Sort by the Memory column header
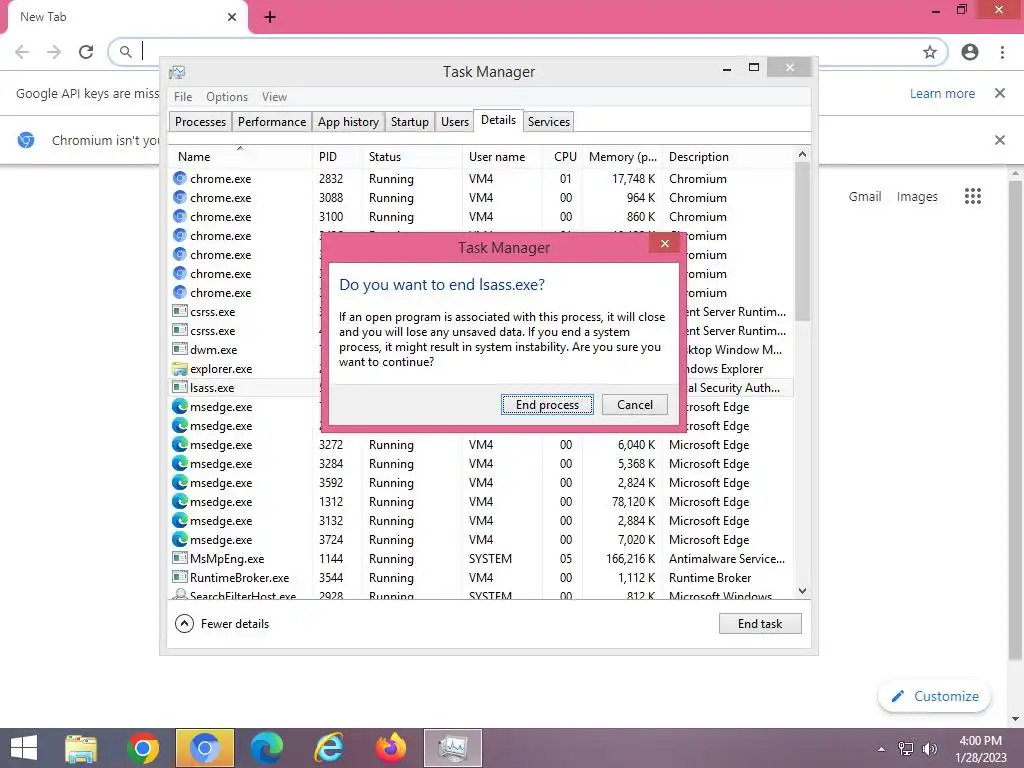Image resolution: width=1024 pixels, height=768 pixels. click(622, 157)
